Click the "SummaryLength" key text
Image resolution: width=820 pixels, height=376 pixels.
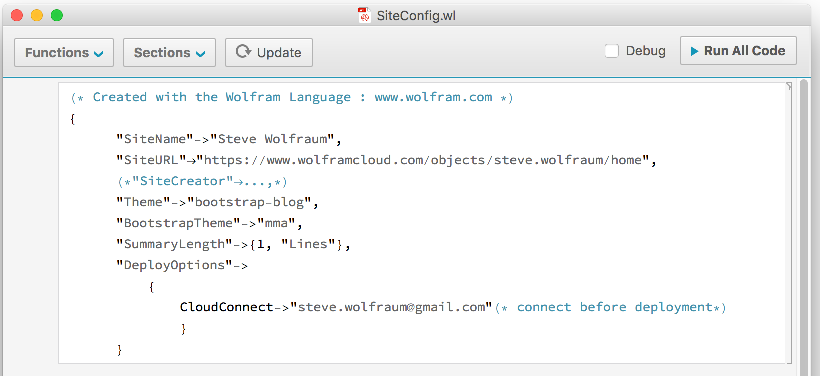point(174,244)
